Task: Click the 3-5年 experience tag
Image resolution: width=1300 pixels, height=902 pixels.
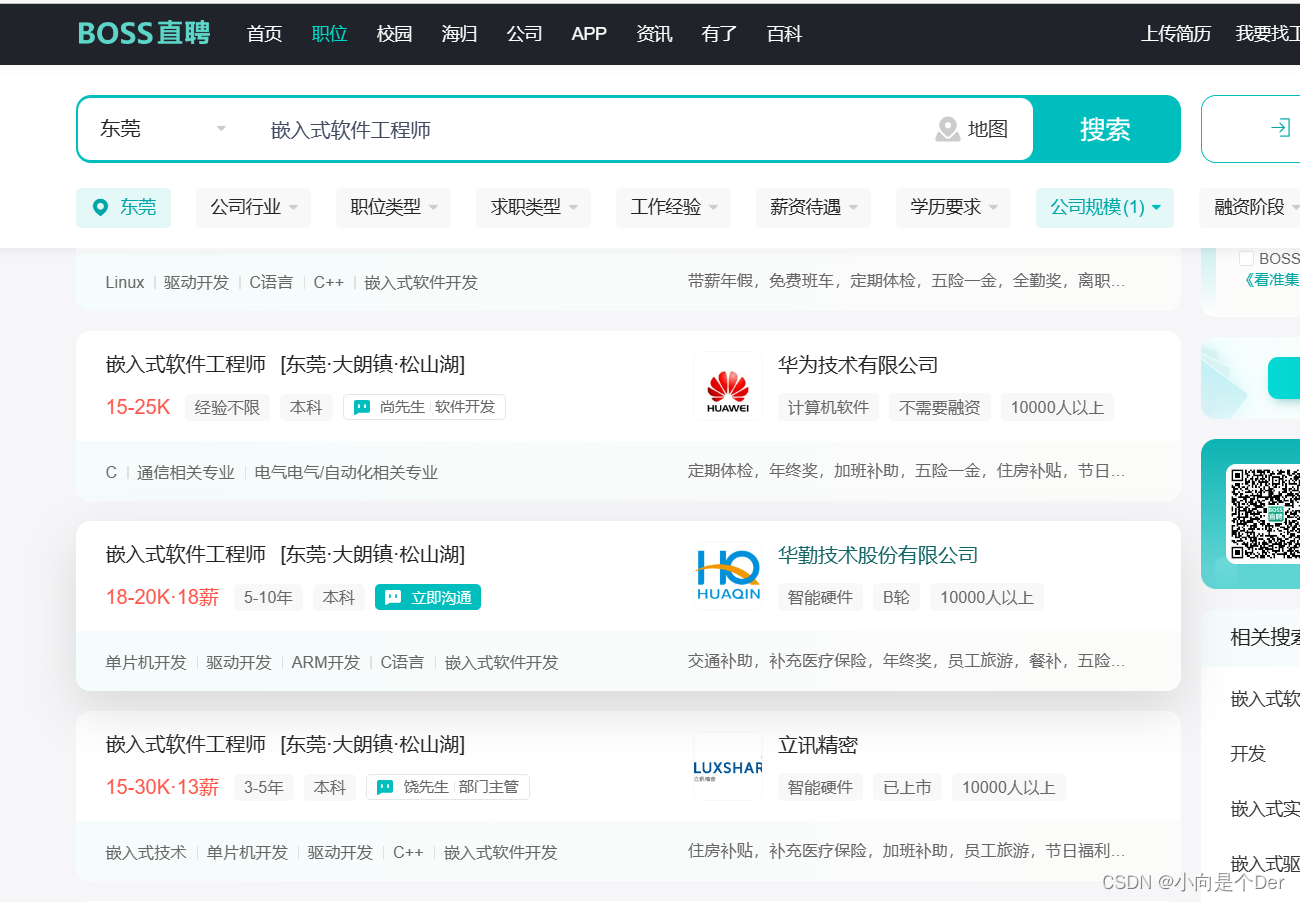Action: [x=264, y=787]
